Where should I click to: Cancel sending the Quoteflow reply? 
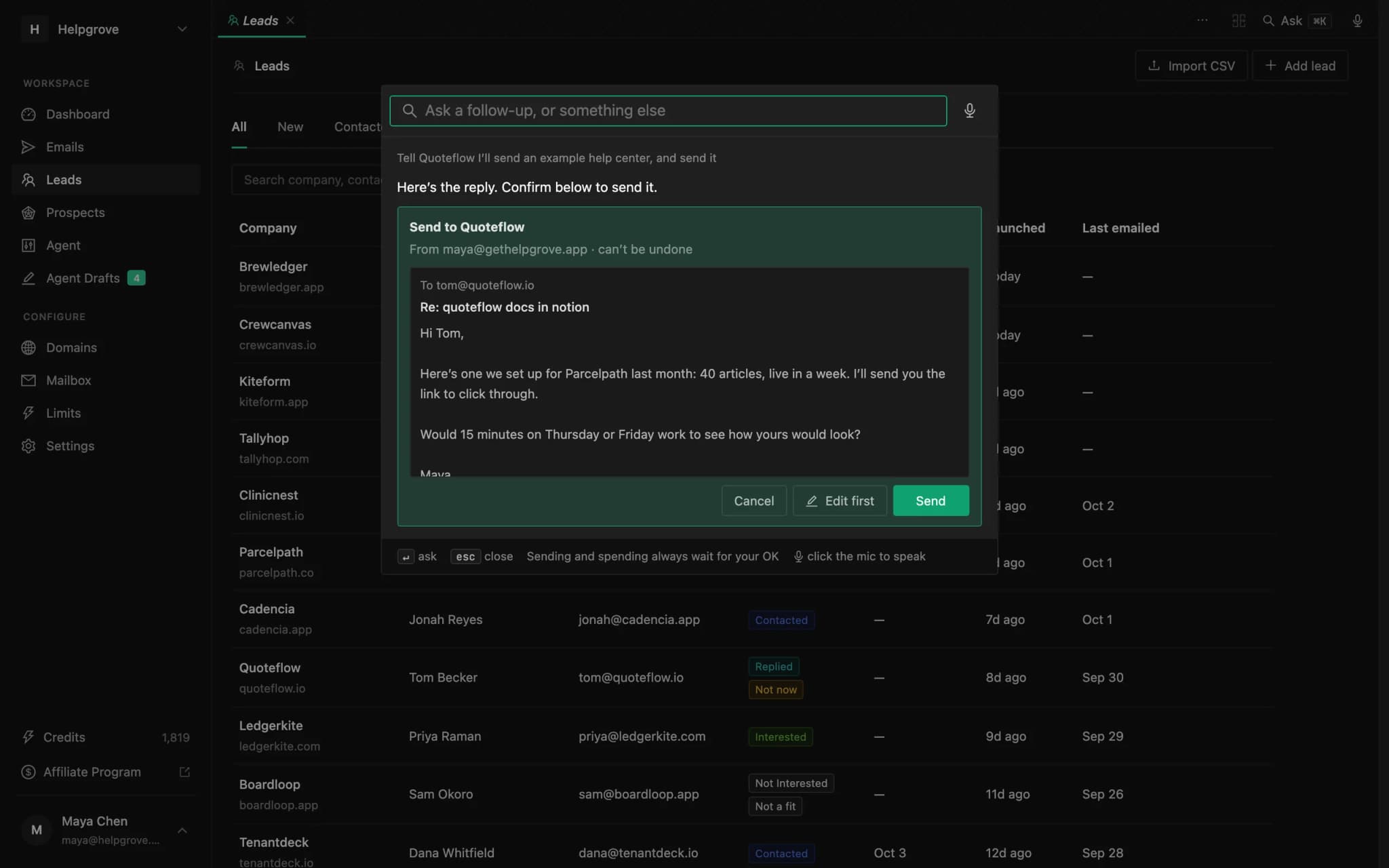[x=754, y=500]
